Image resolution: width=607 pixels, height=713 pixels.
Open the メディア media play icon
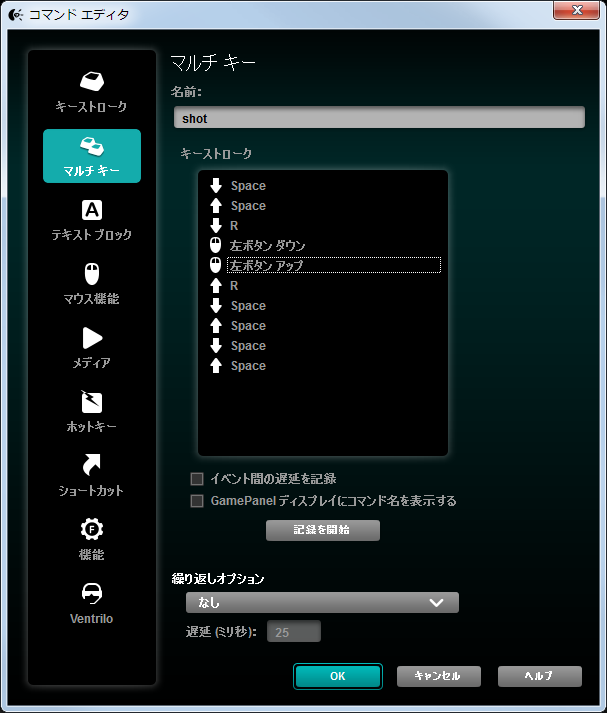click(92, 338)
